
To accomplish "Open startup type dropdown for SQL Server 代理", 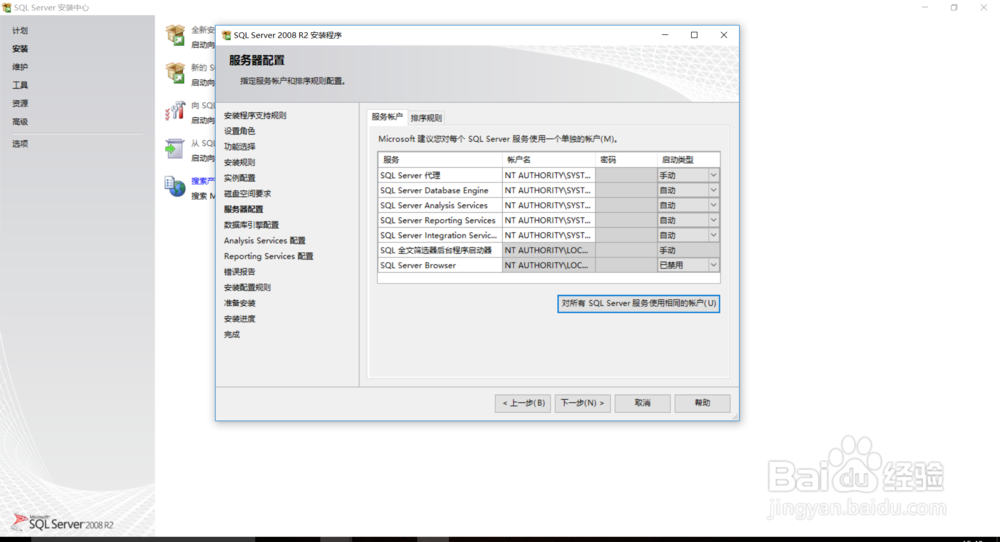I will pos(714,175).
